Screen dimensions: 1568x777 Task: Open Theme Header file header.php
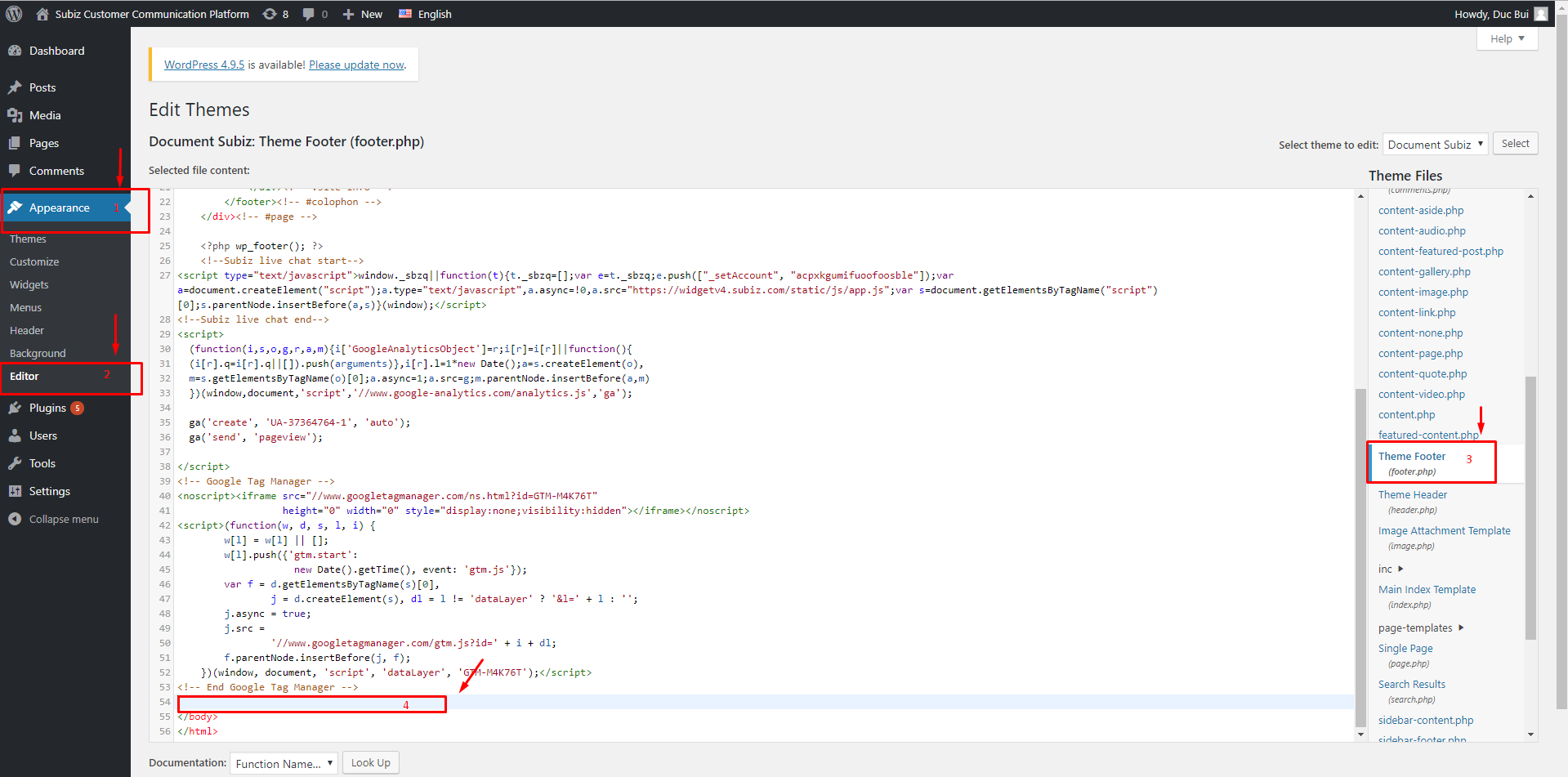tap(1412, 495)
